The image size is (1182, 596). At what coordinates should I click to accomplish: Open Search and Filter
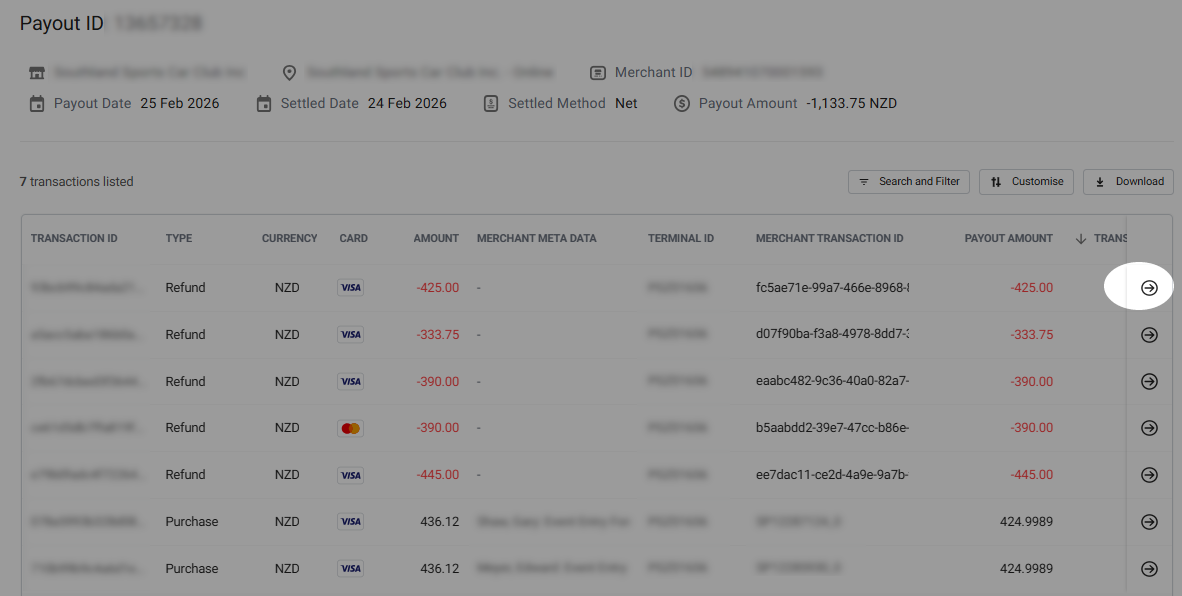point(909,182)
